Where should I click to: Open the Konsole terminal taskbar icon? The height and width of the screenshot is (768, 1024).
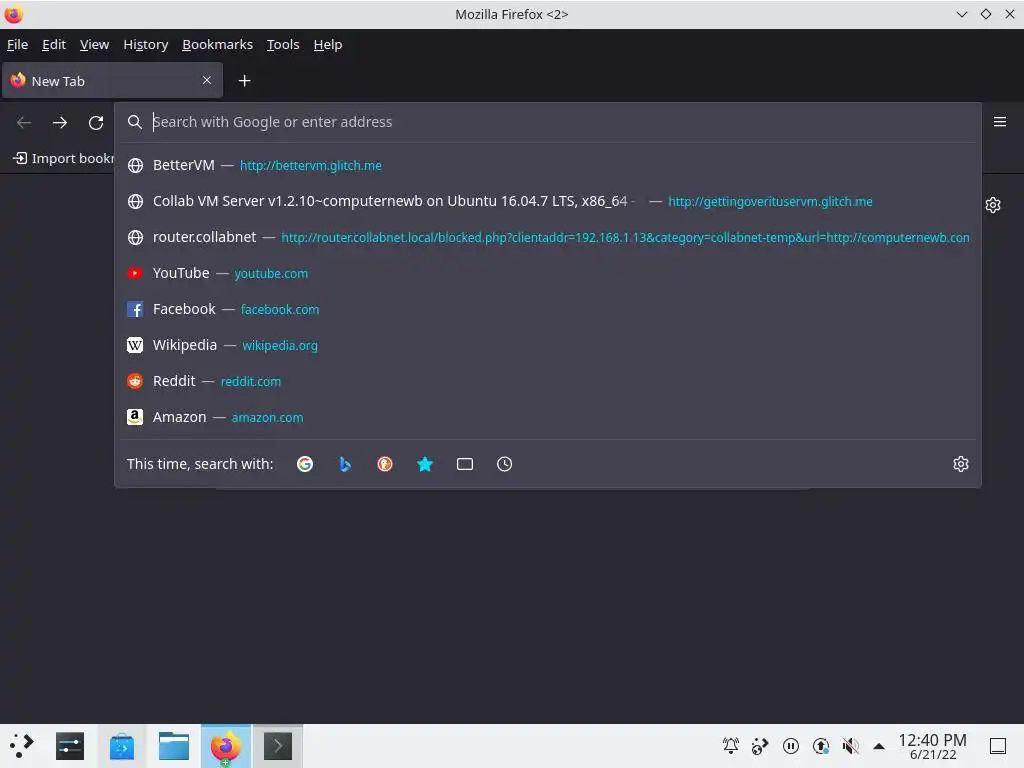(x=278, y=746)
